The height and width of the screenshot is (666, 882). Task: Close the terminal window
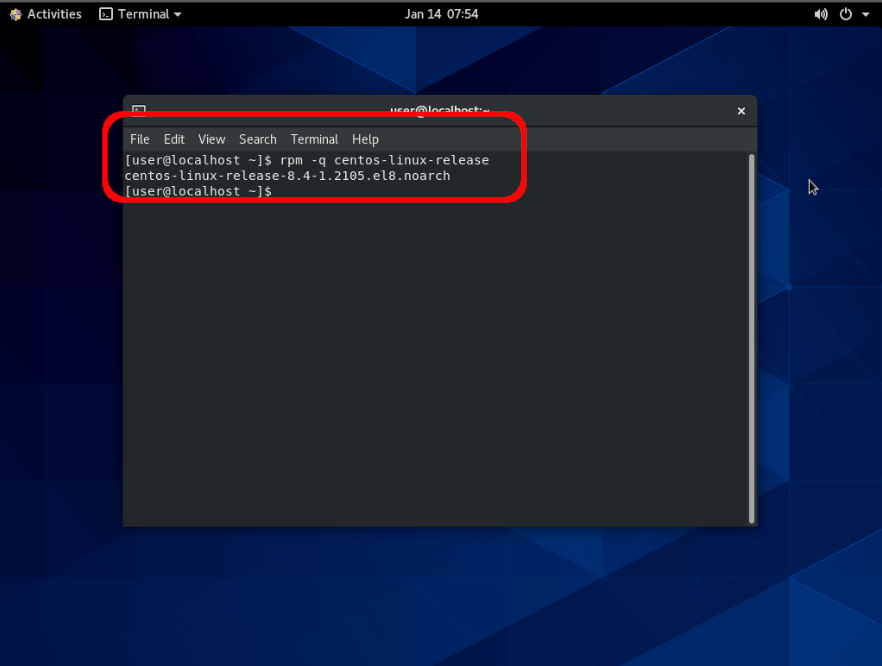coord(741,111)
